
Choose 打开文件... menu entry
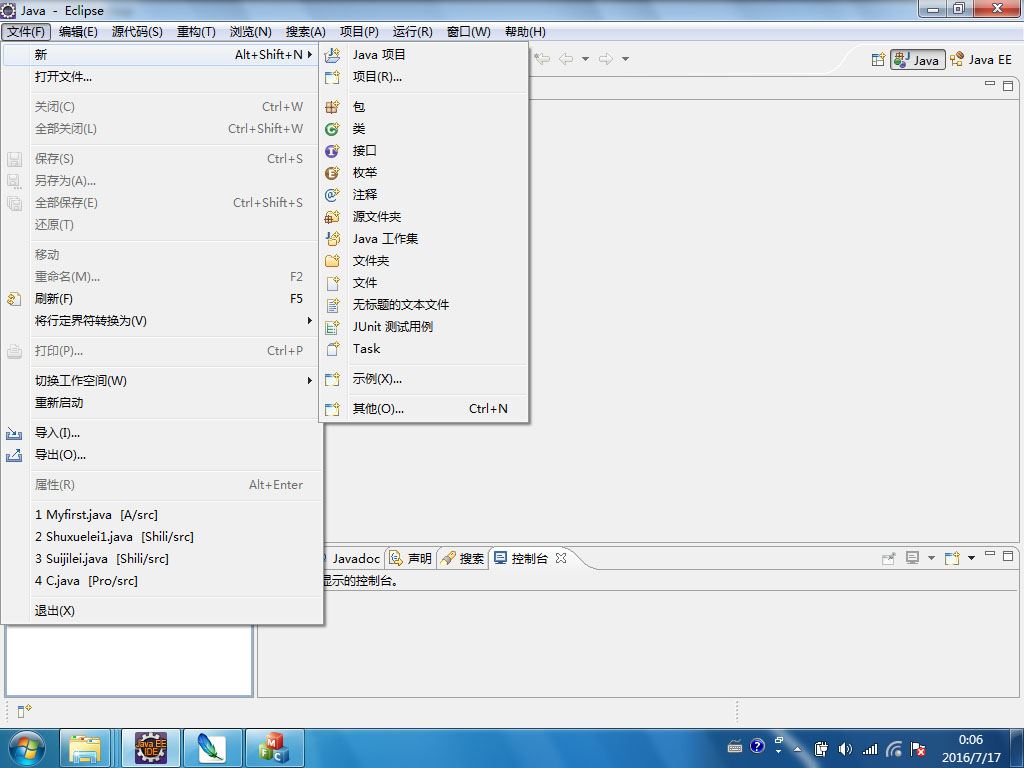tap(162, 77)
